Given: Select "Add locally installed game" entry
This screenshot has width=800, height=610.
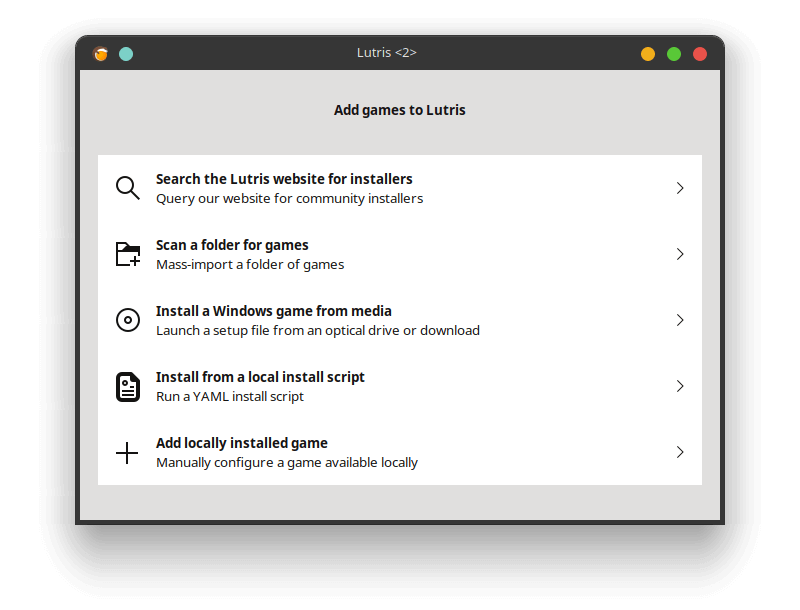Looking at the screenshot, I should coord(399,452).
